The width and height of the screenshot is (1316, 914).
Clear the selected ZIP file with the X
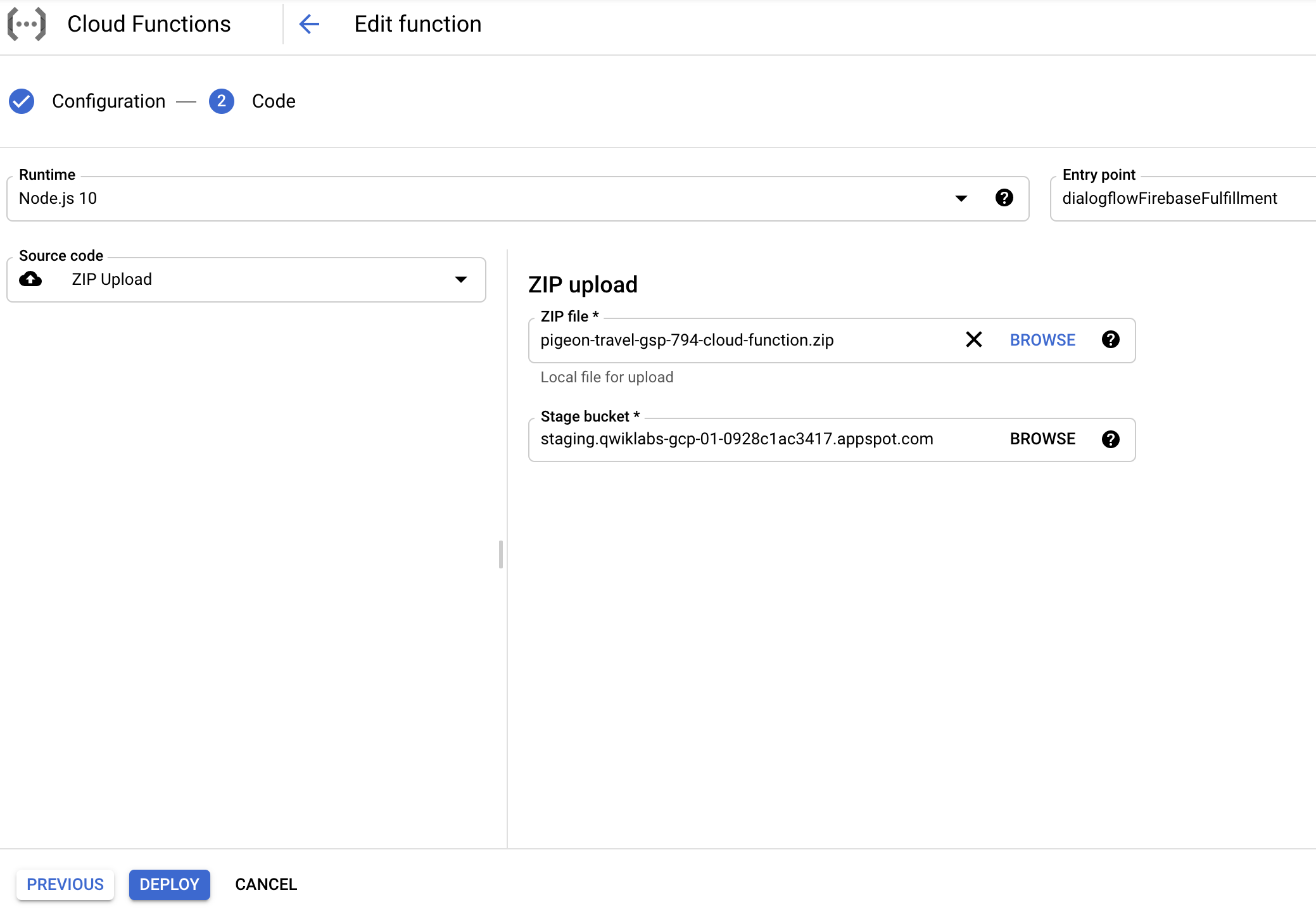tap(974, 340)
